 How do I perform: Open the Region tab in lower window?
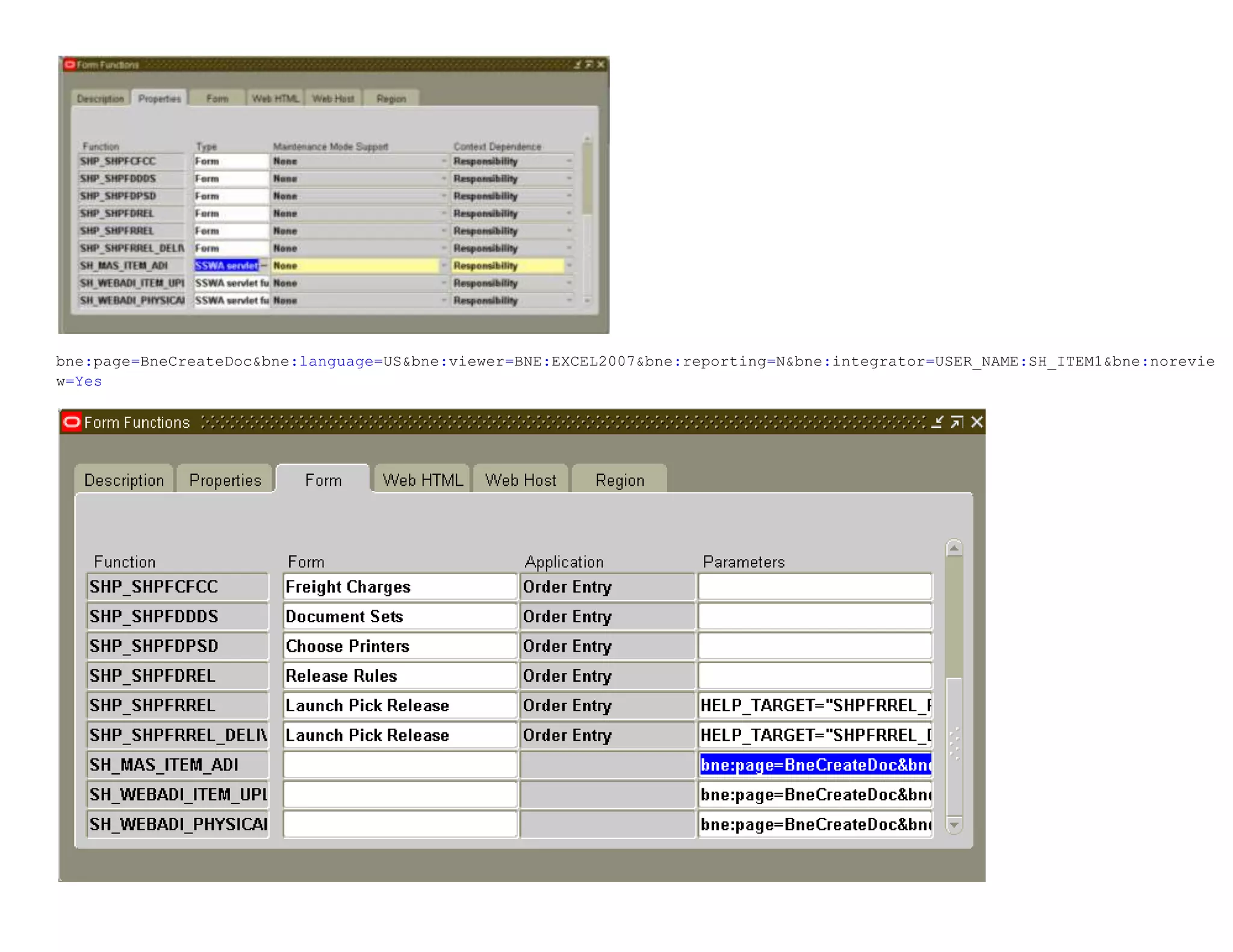620,480
